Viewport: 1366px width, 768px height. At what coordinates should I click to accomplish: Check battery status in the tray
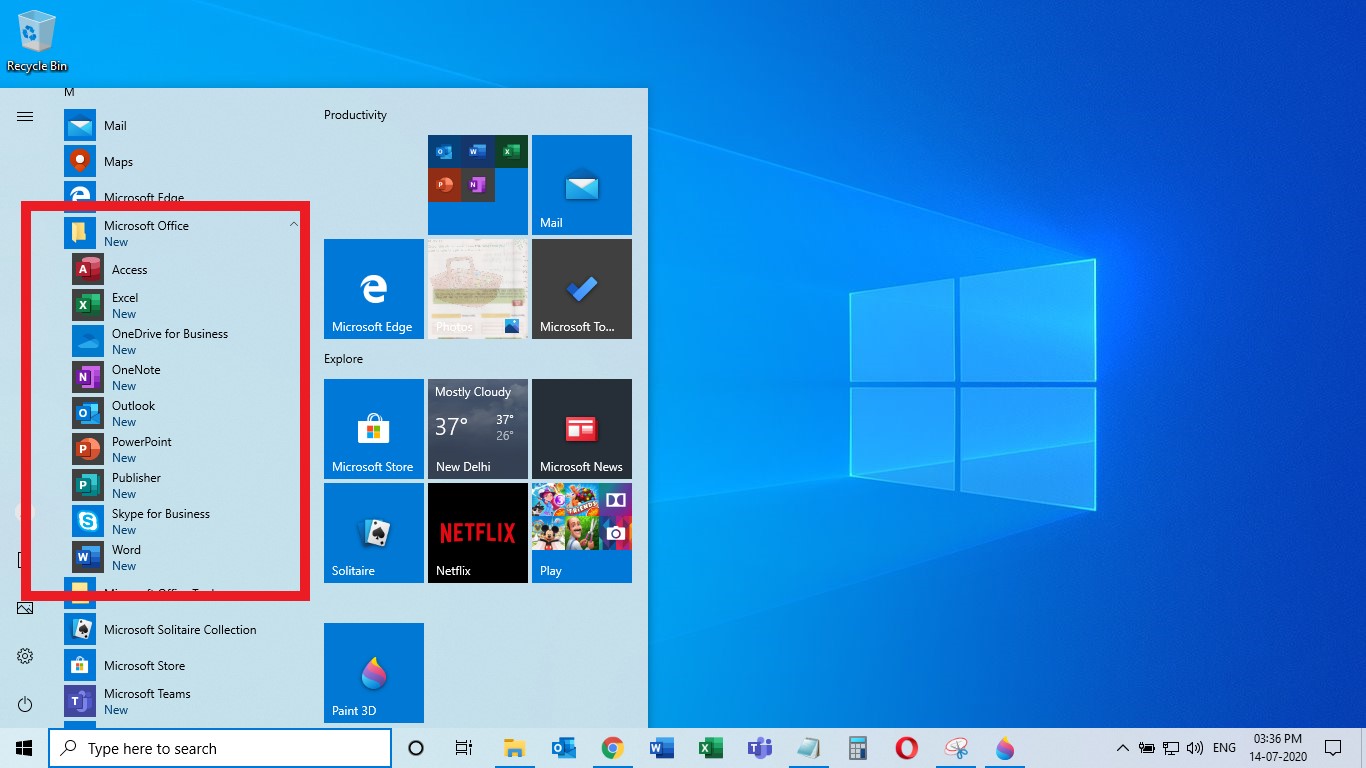pyautogui.click(x=1146, y=748)
